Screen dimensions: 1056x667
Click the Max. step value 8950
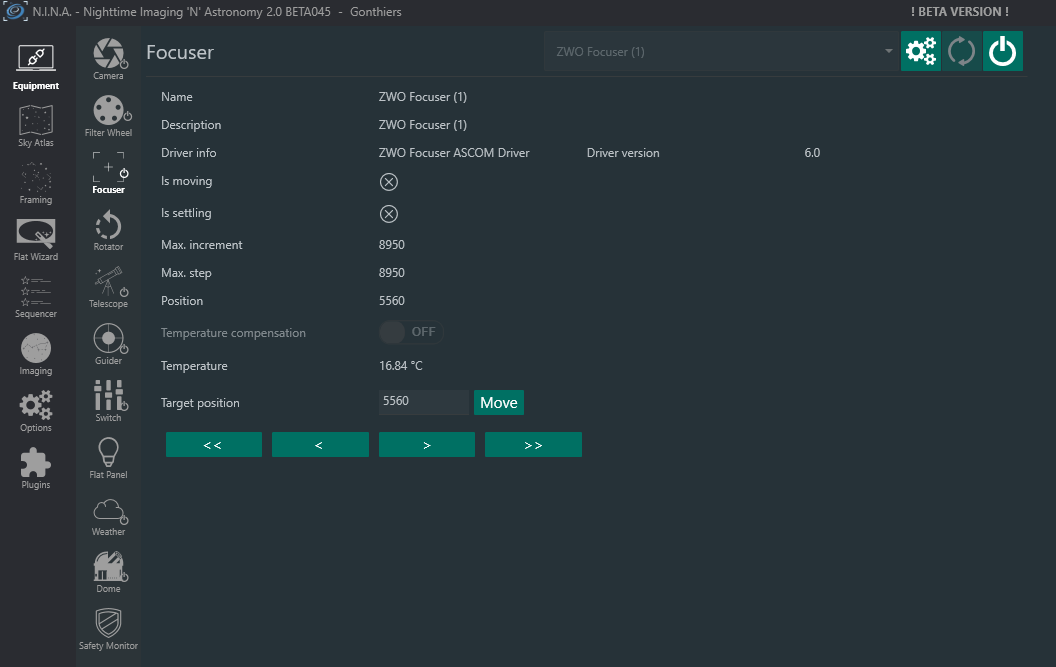click(x=392, y=273)
